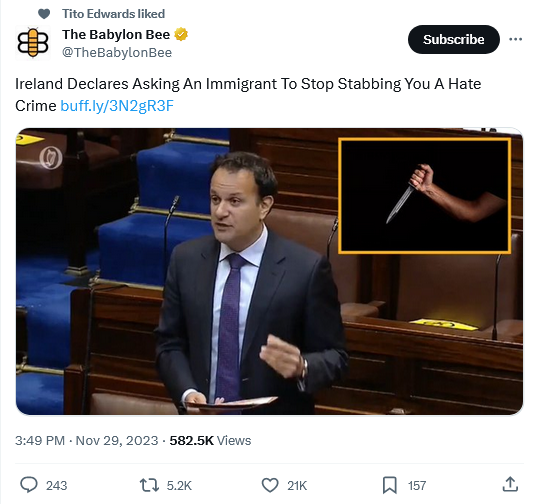535x504 pixels.
Task: Open the three-dot more options menu
Action: [515, 39]
